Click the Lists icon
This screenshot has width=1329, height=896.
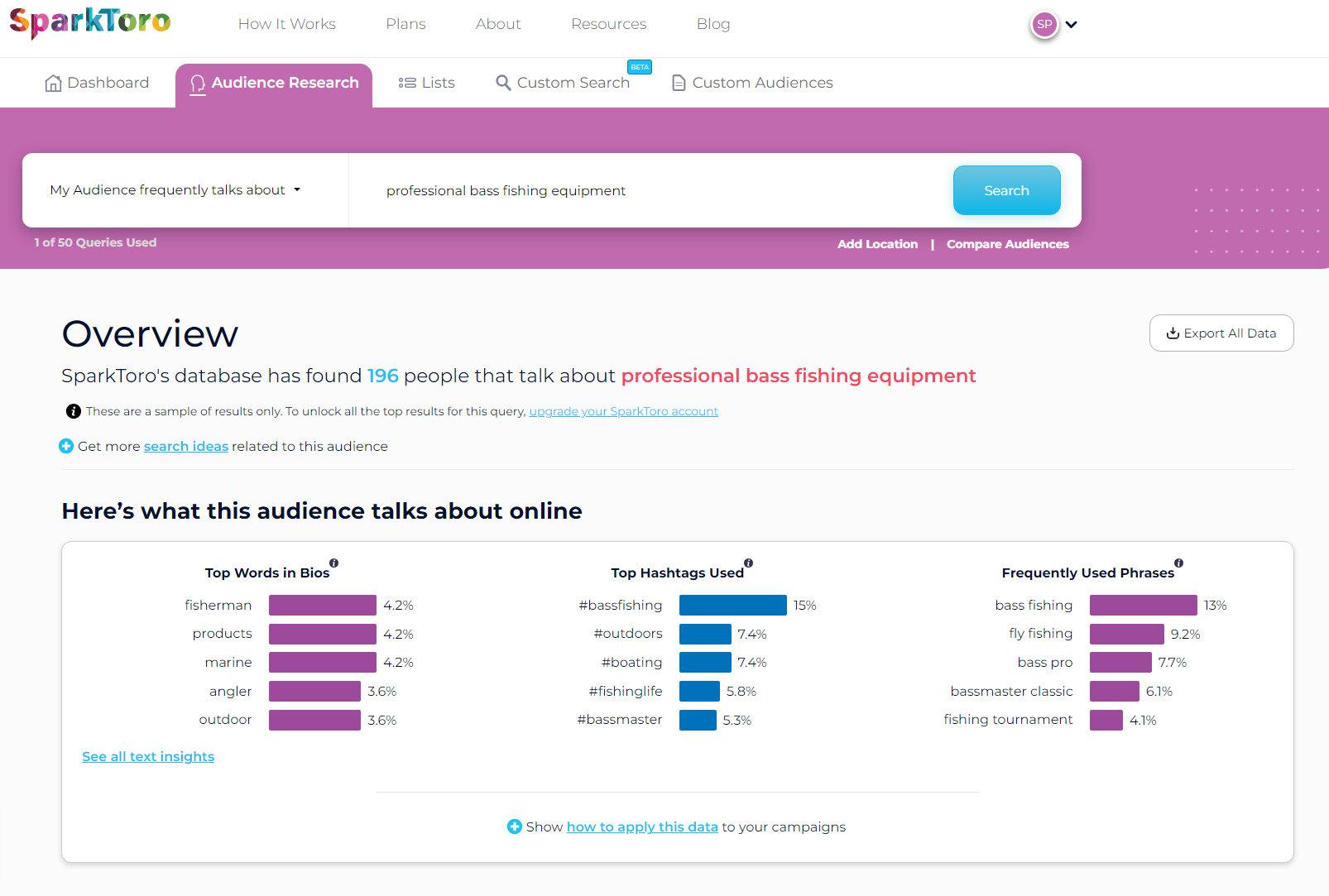pyautogui.click(x=406, y=83)
